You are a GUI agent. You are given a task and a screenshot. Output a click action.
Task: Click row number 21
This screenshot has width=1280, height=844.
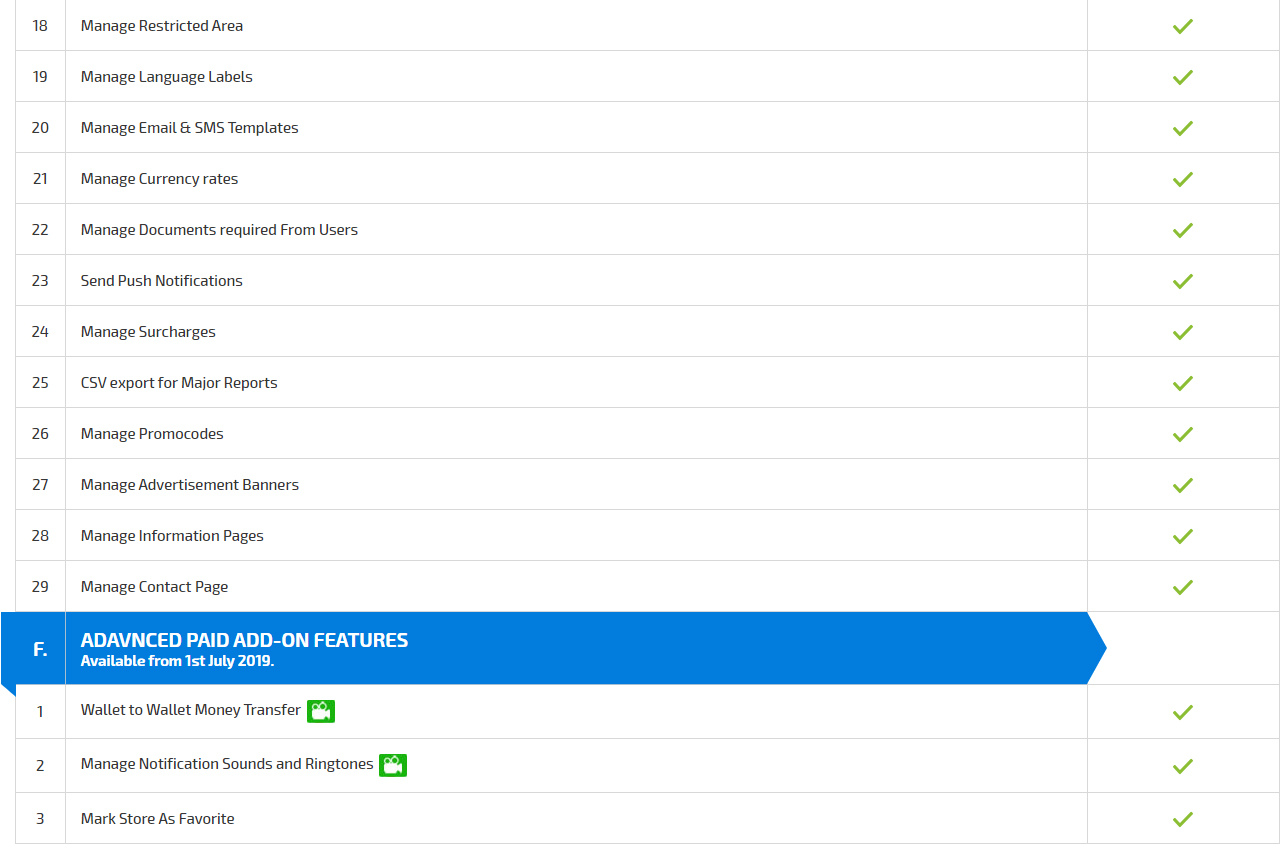[x=40, y=179]
